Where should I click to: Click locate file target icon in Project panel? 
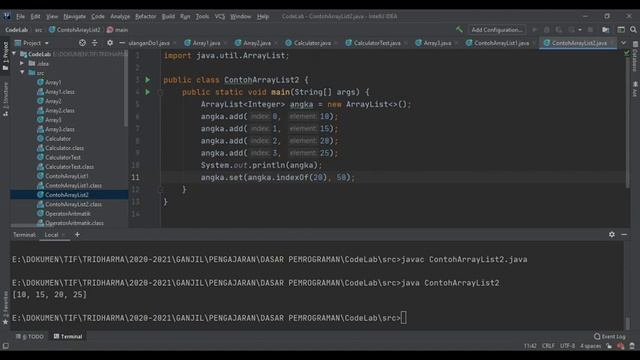82,43
